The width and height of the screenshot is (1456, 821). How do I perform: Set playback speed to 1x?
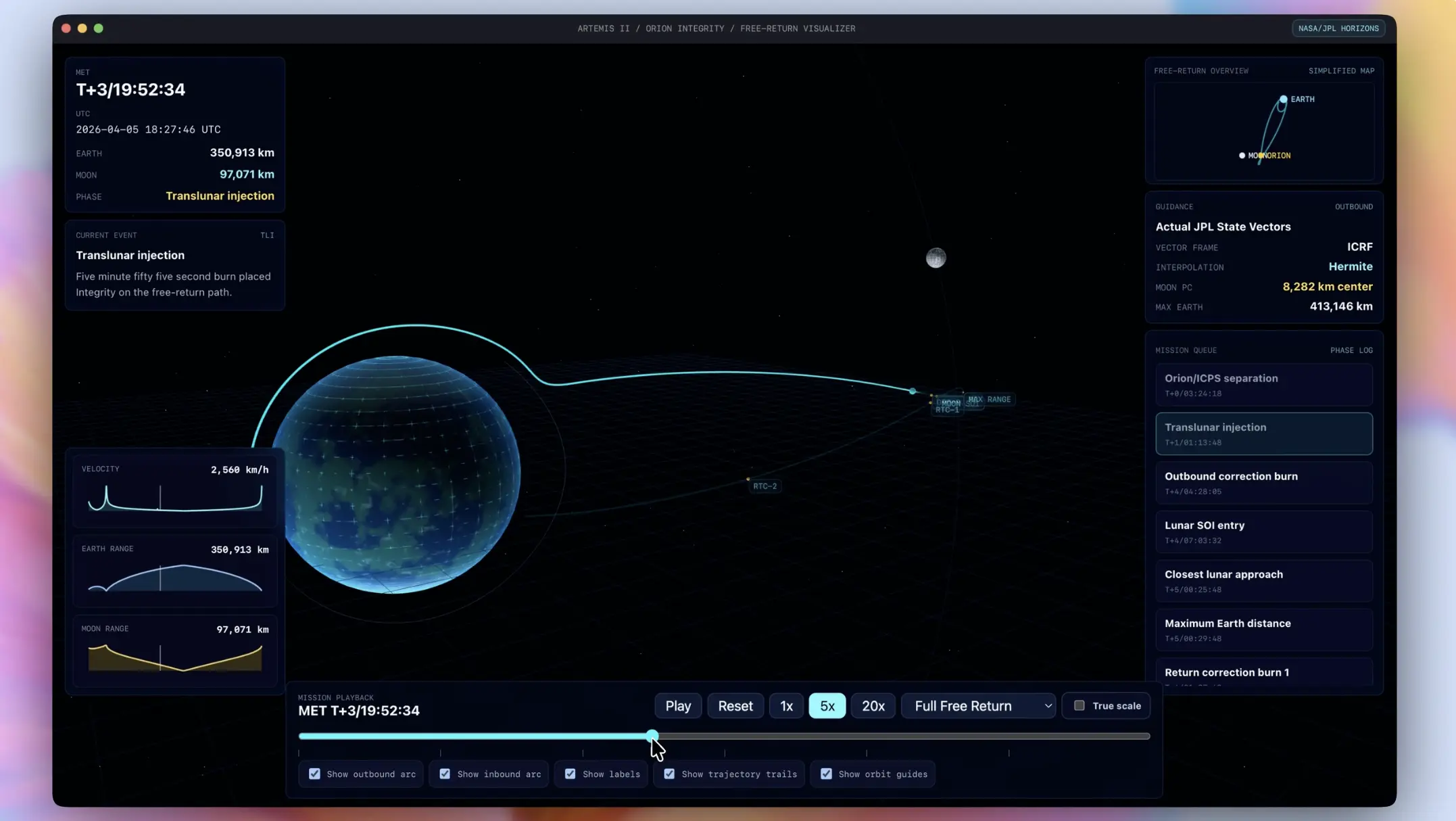(786, 705)
